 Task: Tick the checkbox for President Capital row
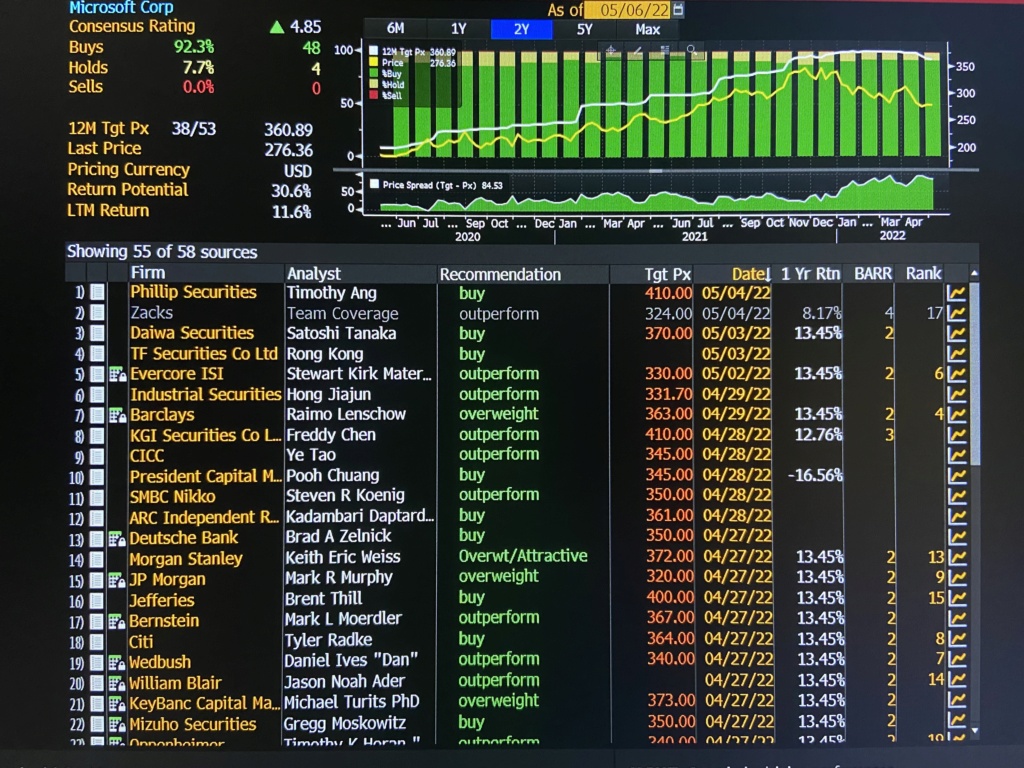tap(97, 477)
